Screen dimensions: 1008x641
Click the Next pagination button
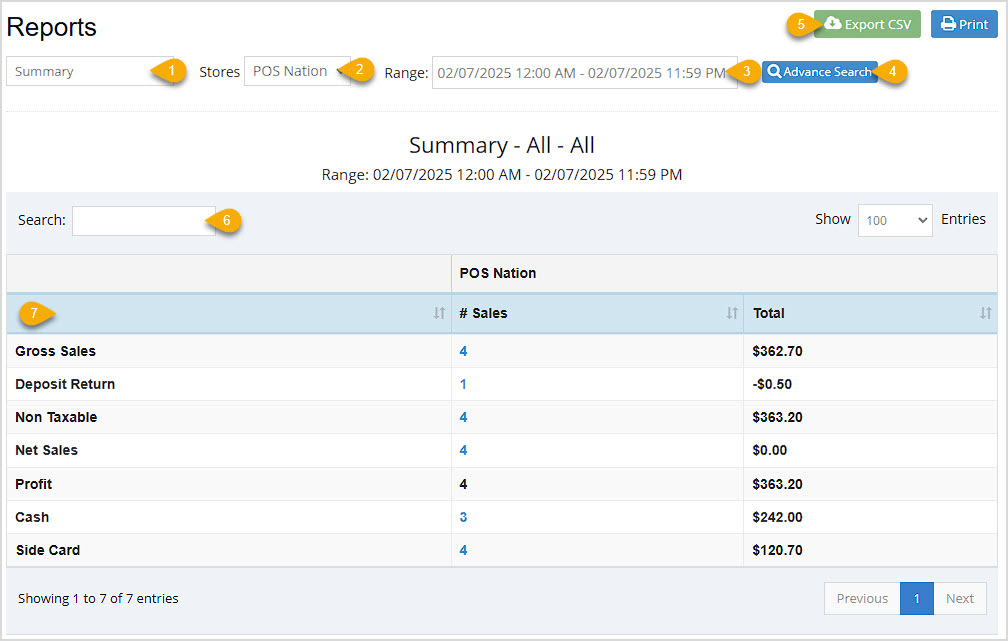[x=959, y=598]
